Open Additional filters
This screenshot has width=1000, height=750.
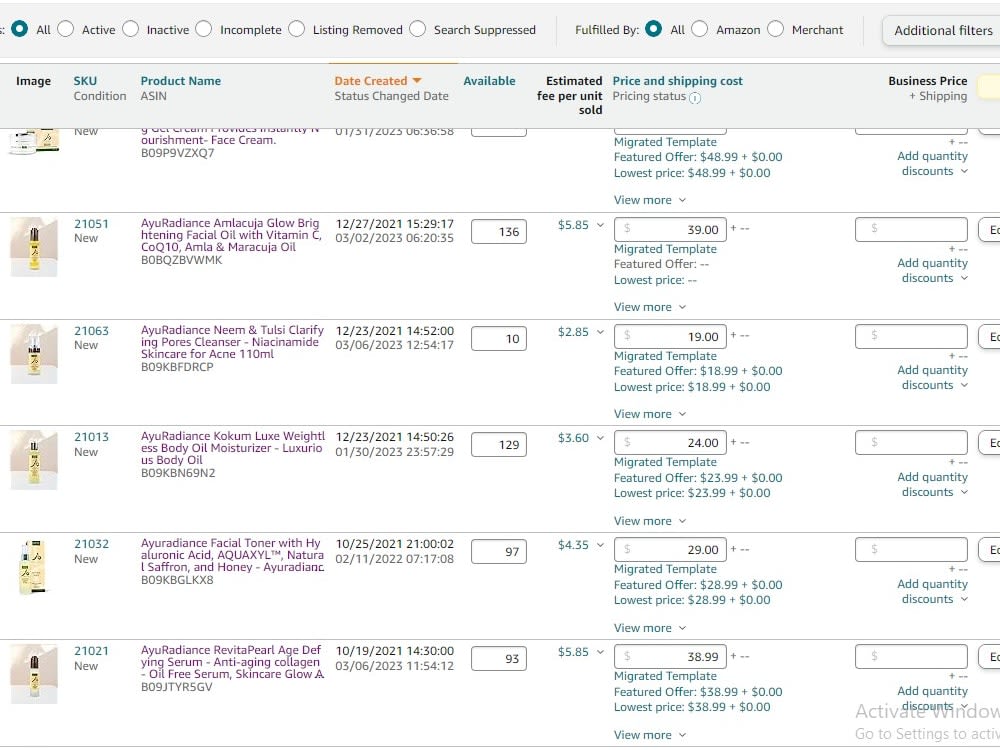[x=943, y=30]
